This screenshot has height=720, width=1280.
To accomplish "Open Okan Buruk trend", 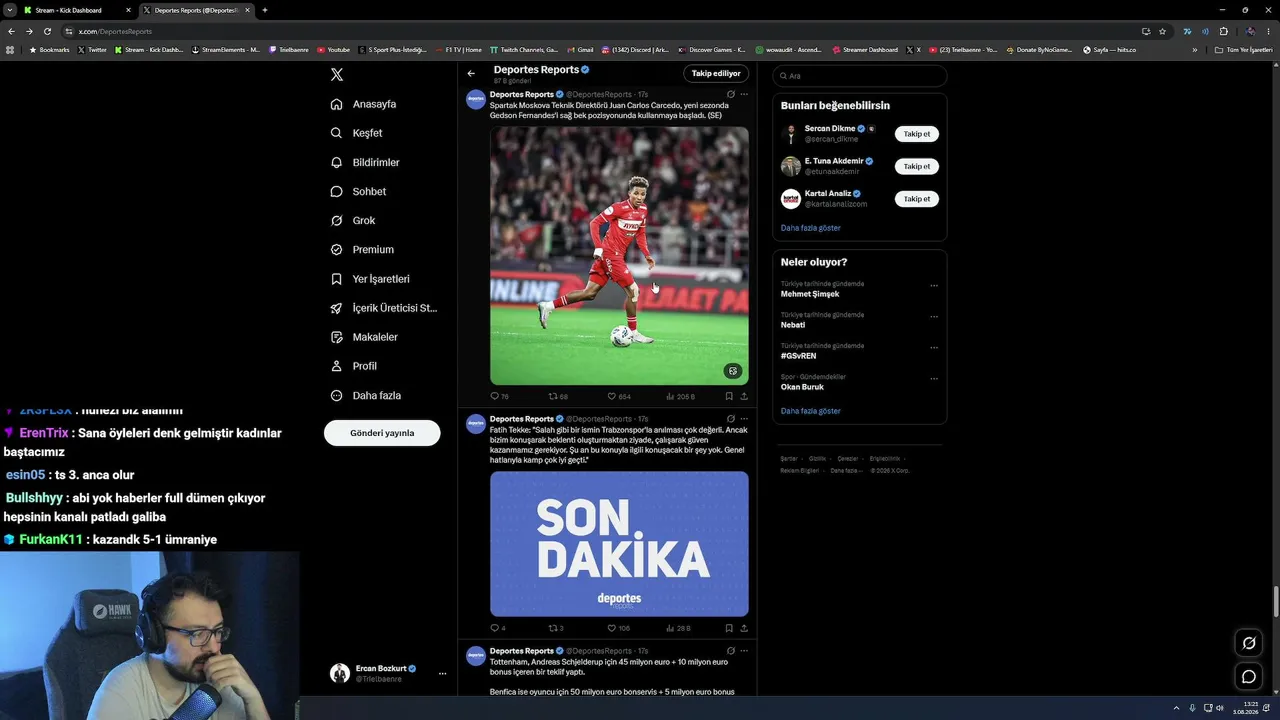I will pyautogui.click(x=802, y=387).
